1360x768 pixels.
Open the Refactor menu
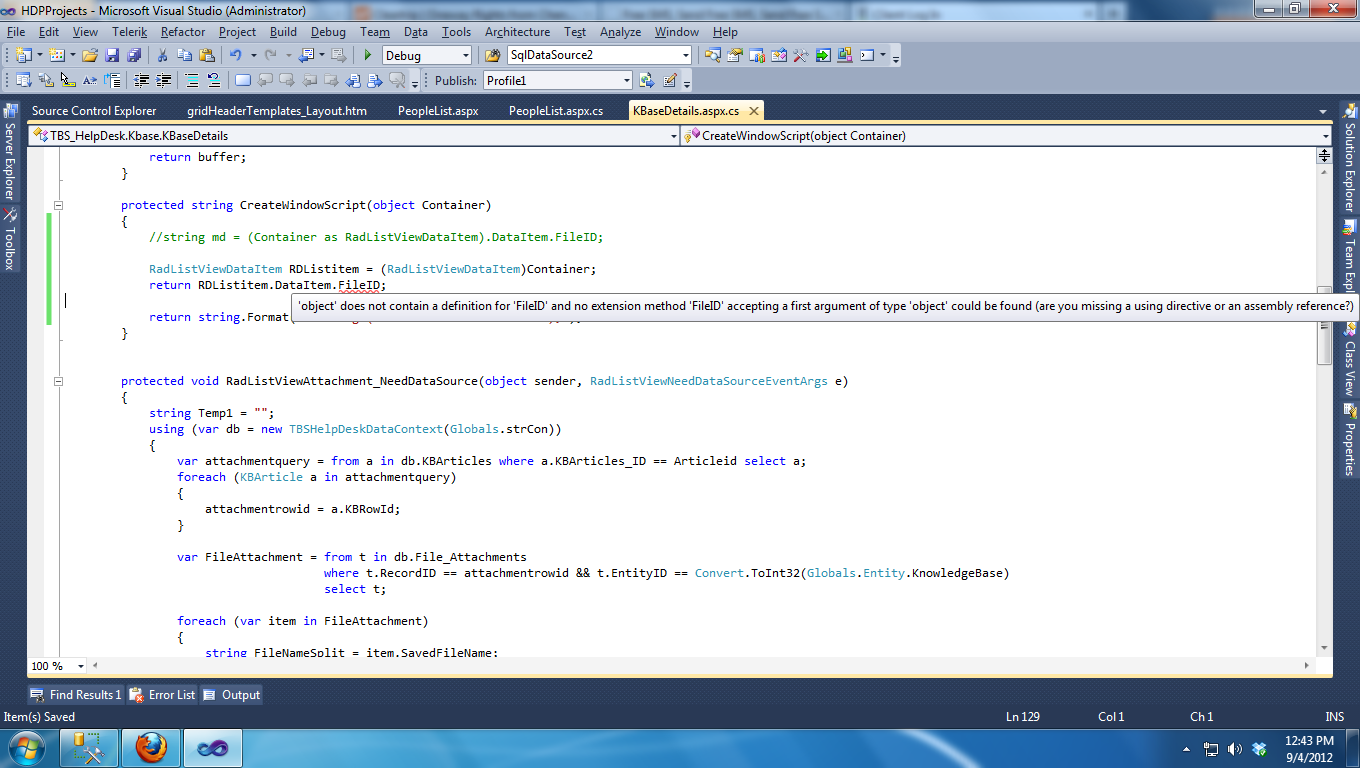click(182, 32)
